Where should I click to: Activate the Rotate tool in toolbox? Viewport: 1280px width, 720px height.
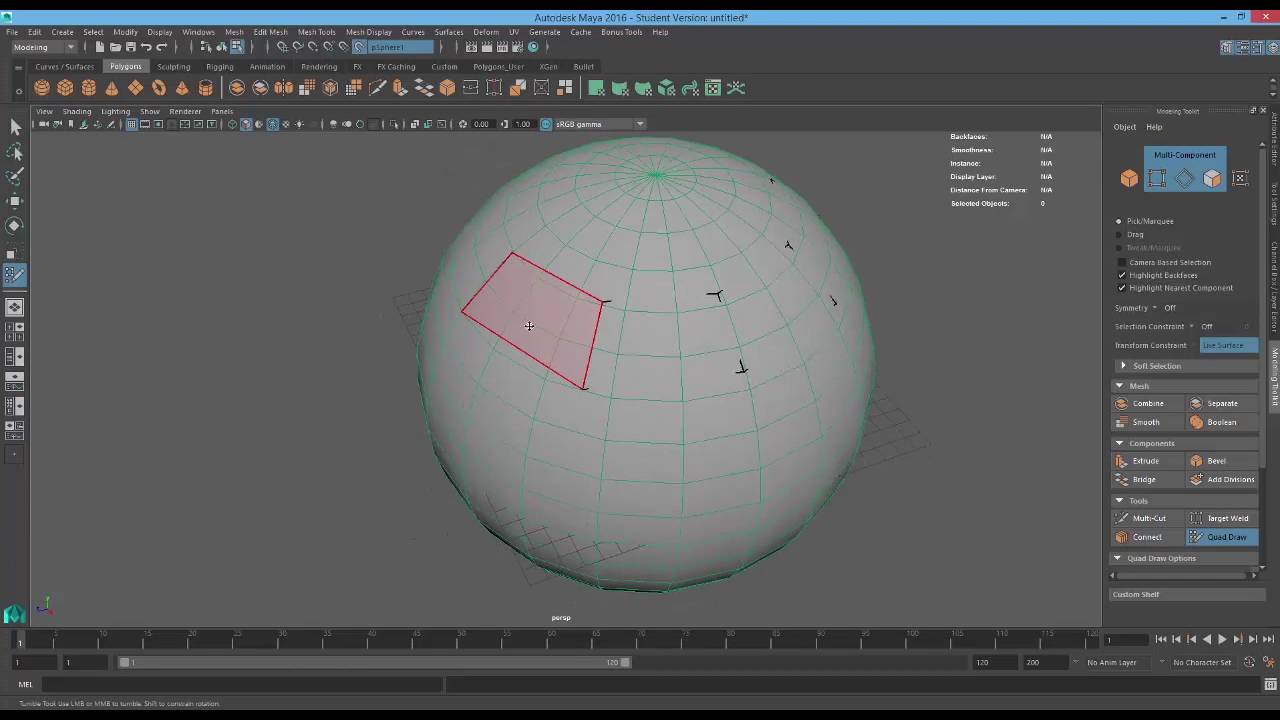point(15,226)
